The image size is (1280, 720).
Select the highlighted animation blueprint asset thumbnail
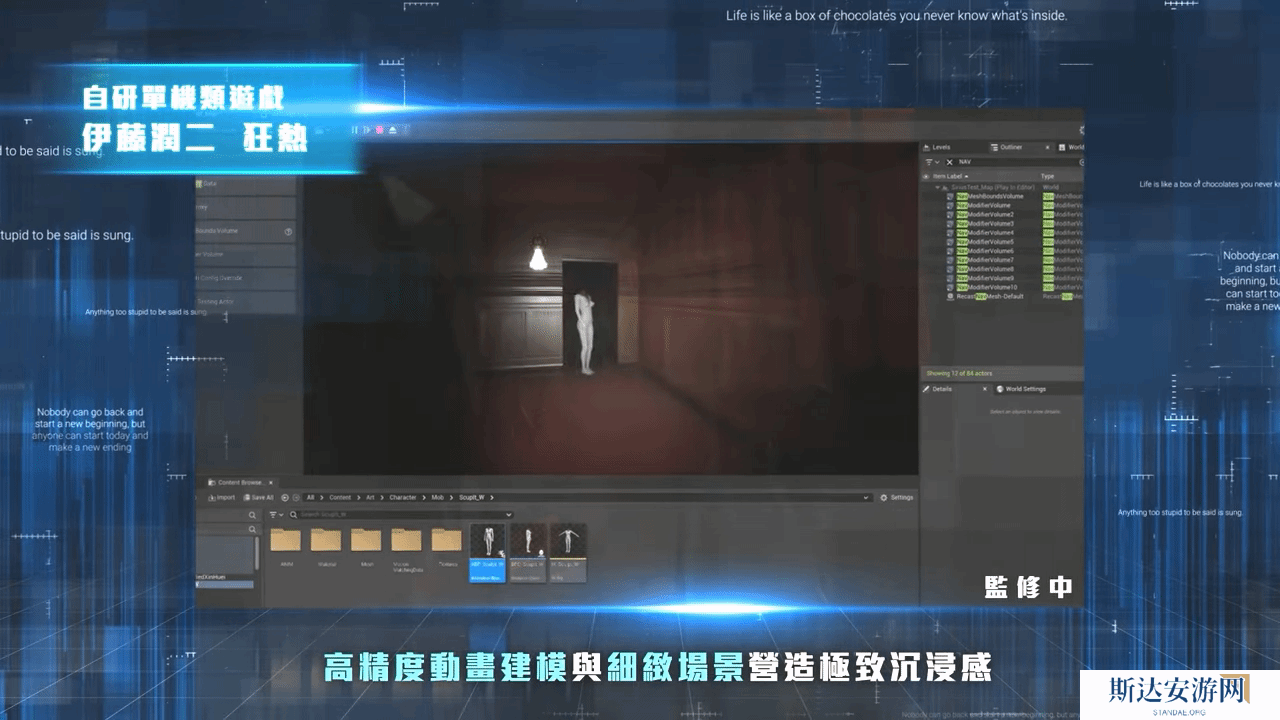pos(488,552)
